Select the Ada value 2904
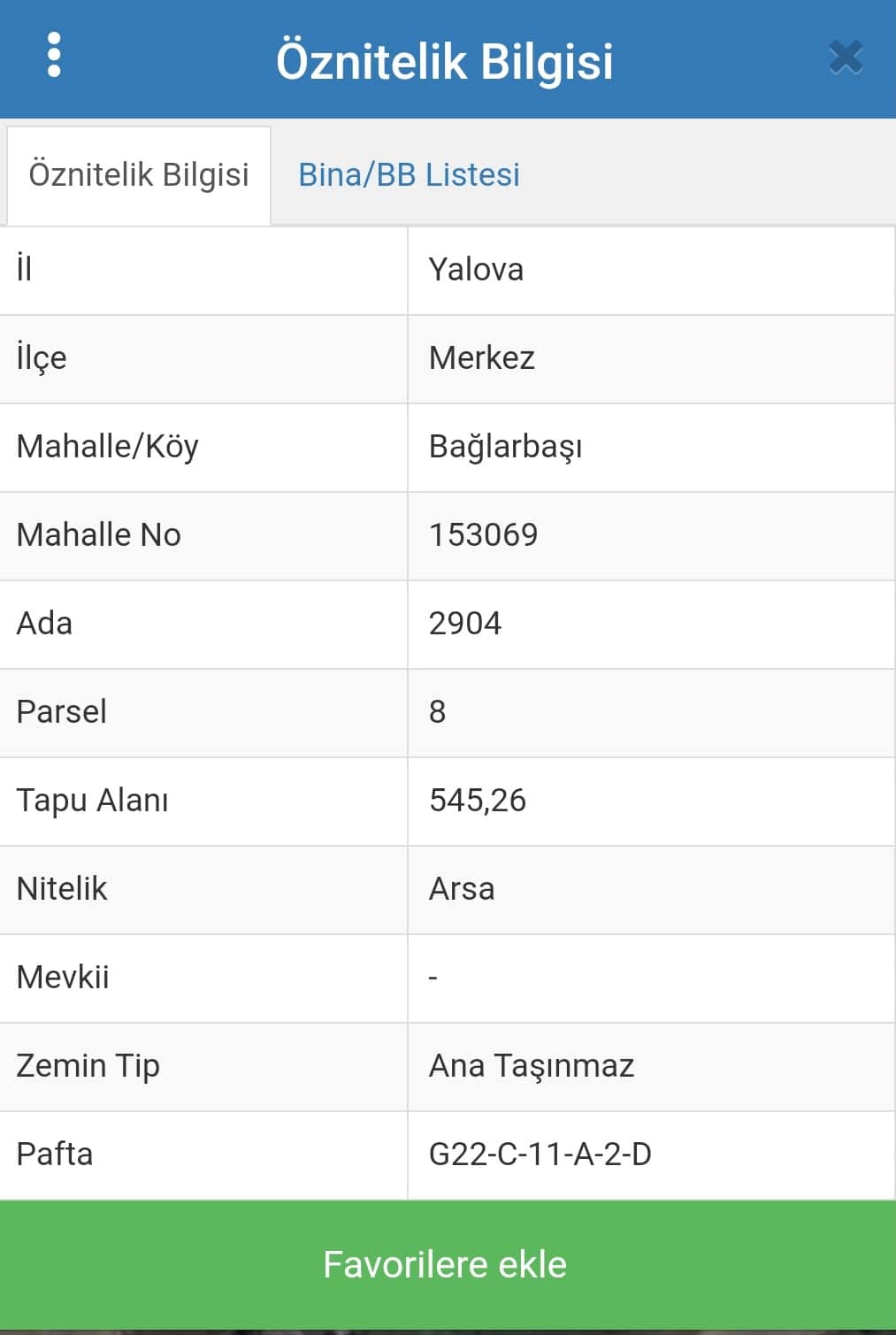896x1335 pixels. click(x=465, y=624)
